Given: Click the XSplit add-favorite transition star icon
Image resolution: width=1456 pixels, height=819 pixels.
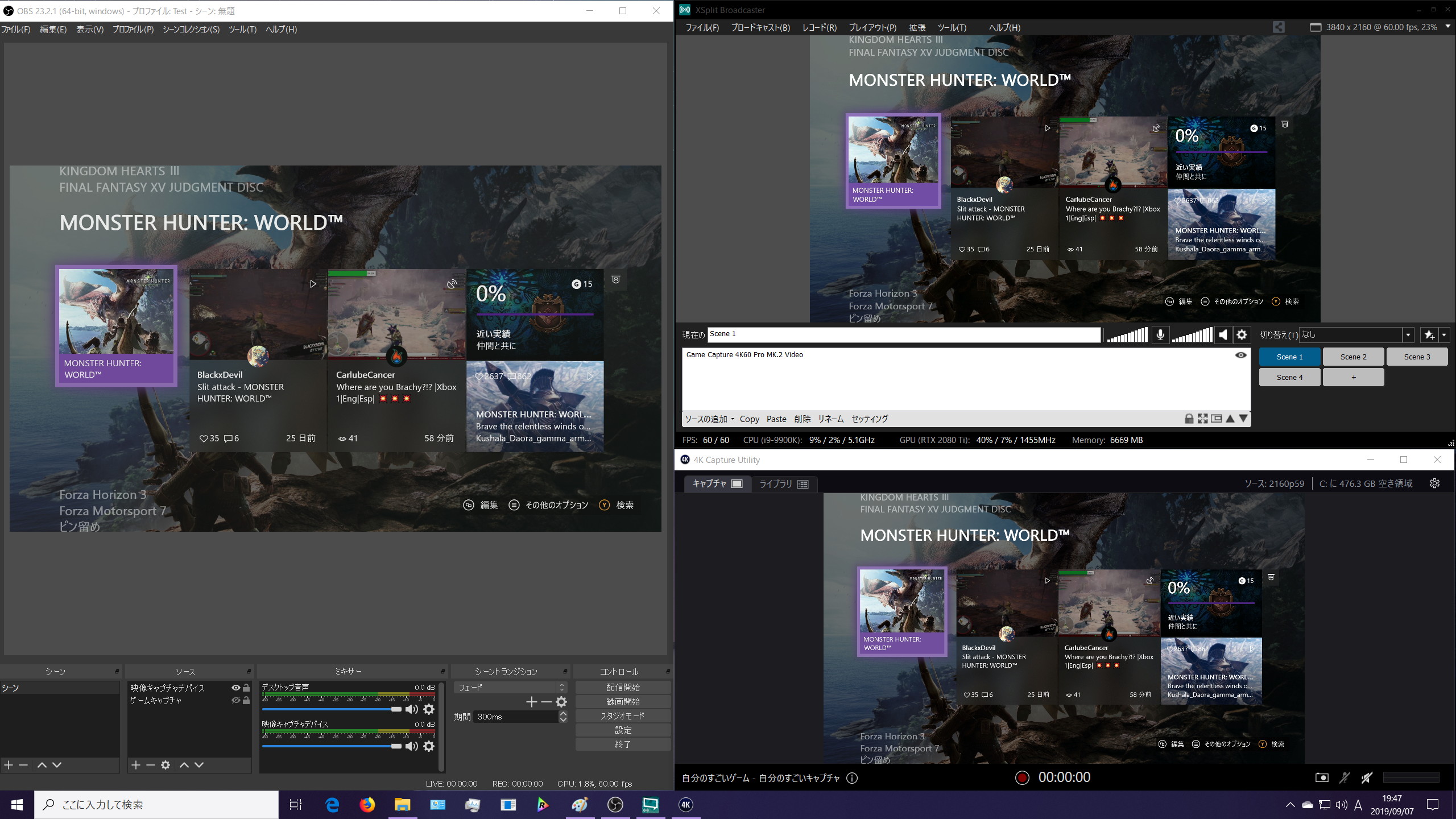Looking at the screenshot, I should (1429, 335).
